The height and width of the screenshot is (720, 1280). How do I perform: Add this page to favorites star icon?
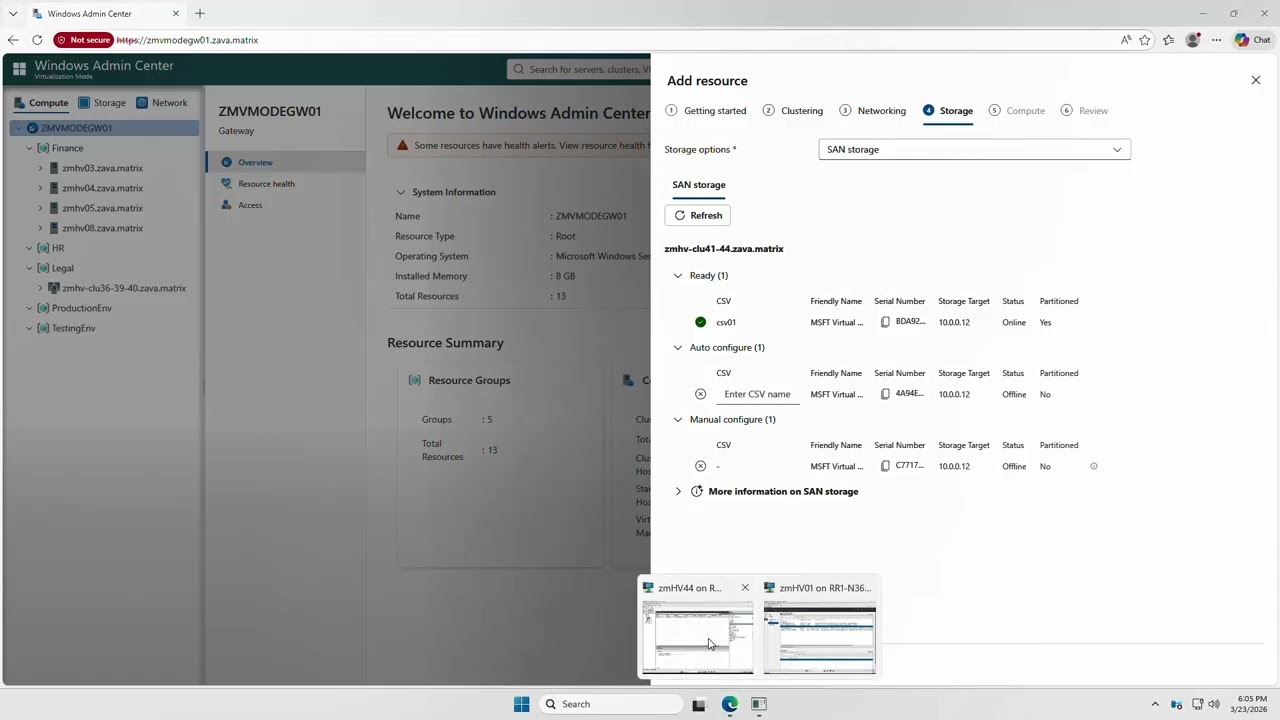tap(1145, 40)
